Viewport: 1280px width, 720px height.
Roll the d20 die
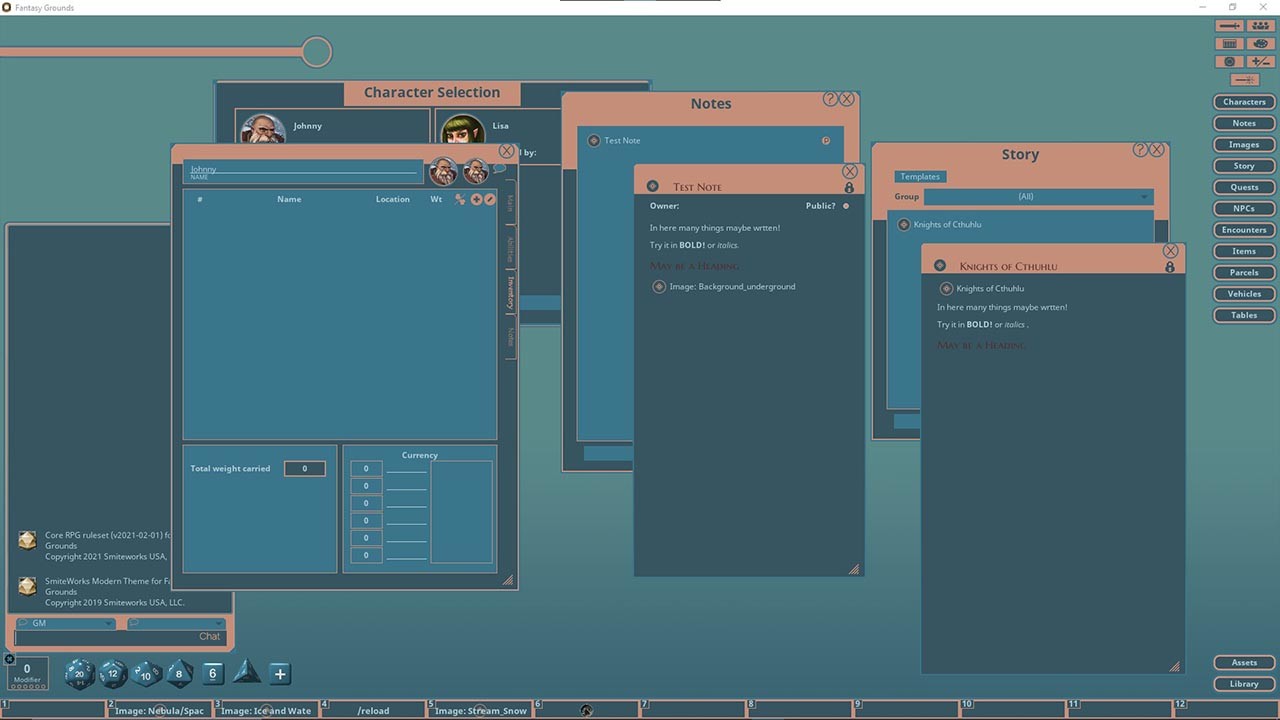tap(79, 674)
